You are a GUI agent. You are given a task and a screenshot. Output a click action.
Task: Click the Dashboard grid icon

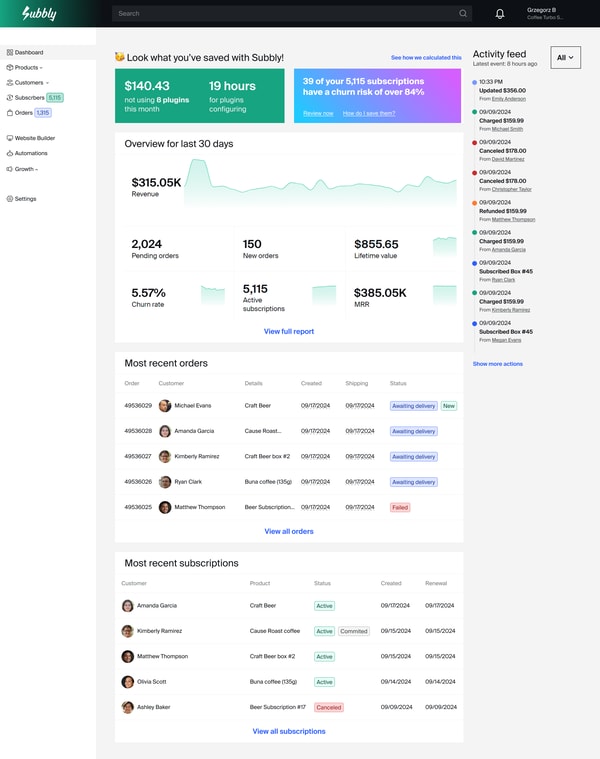click(x=10, y=52)
